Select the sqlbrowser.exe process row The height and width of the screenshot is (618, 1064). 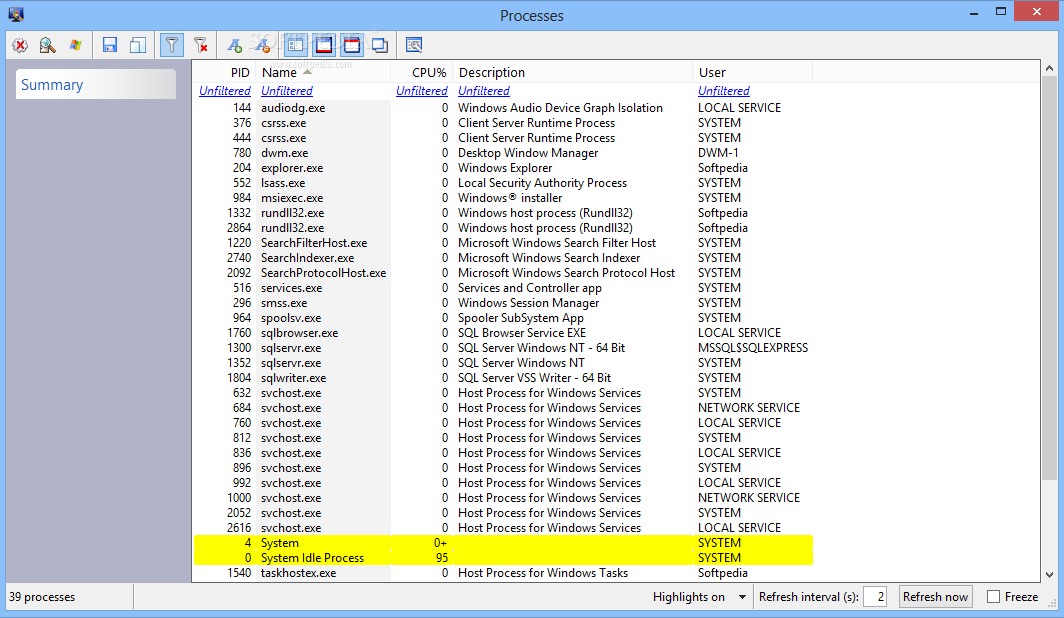(x=503, y=333)
